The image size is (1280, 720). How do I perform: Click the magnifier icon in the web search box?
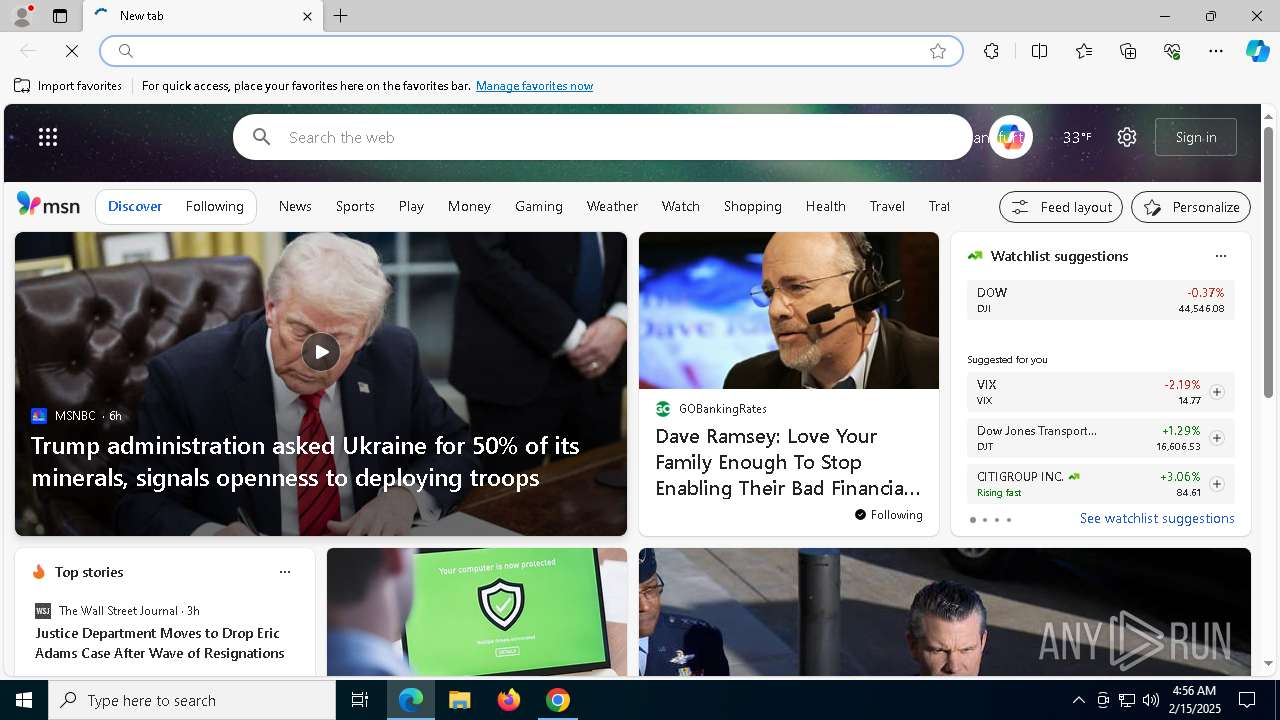pos(262,137)
